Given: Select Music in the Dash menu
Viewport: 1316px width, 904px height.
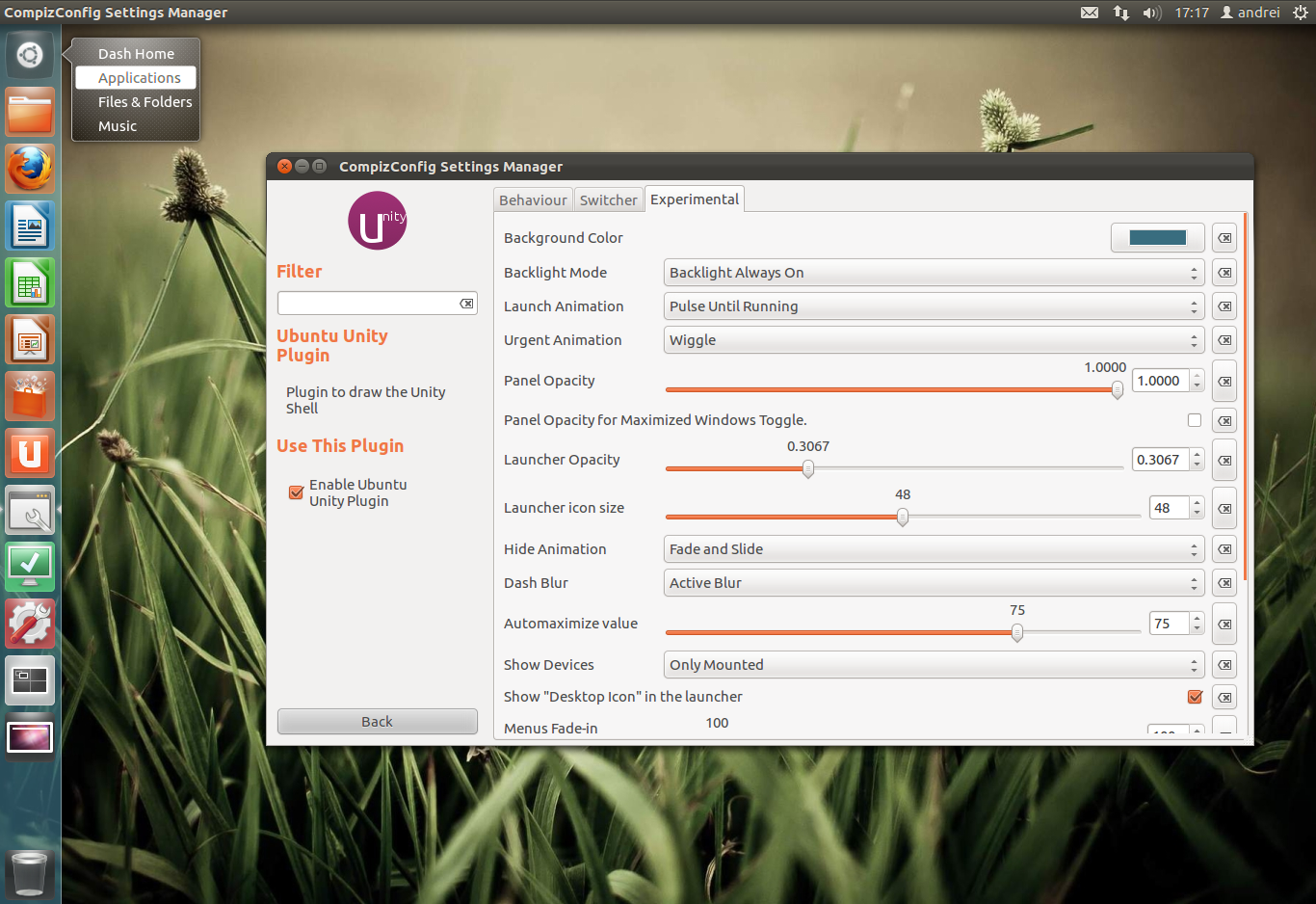Looking at the screenshot, I should [118, 125].
